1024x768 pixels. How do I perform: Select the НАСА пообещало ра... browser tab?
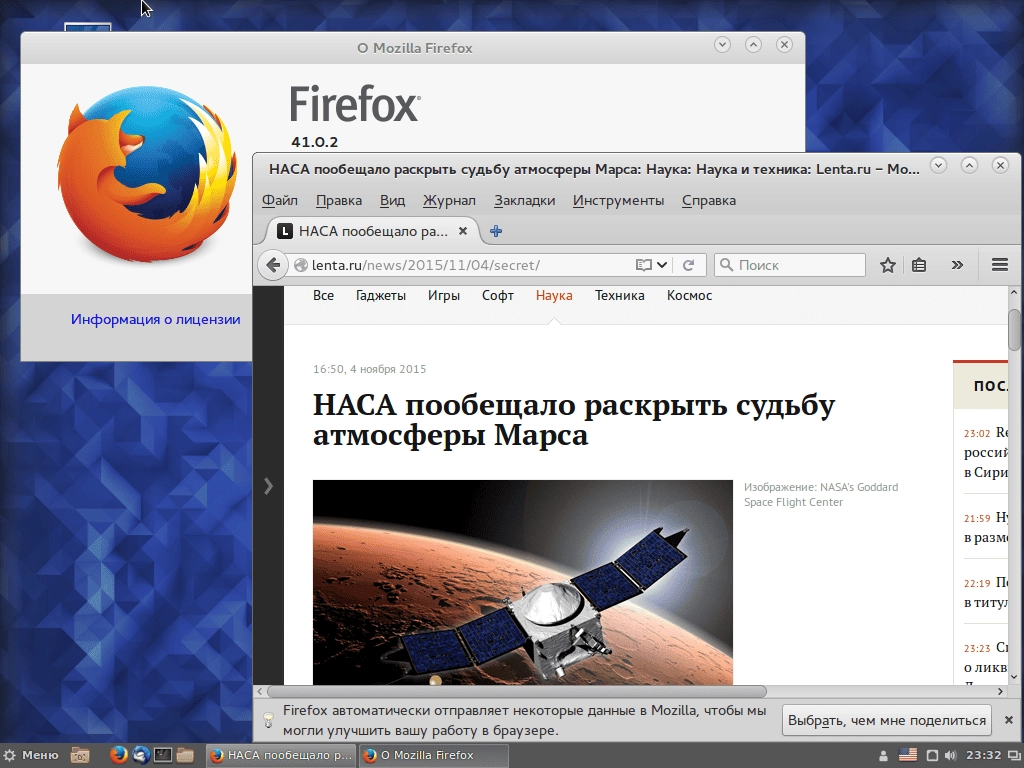[373, 231]
